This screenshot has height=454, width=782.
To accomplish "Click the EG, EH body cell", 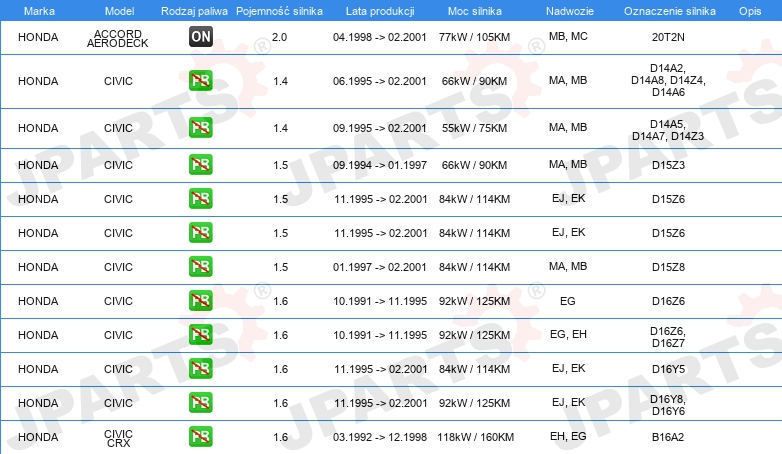I will click(568, 334).
